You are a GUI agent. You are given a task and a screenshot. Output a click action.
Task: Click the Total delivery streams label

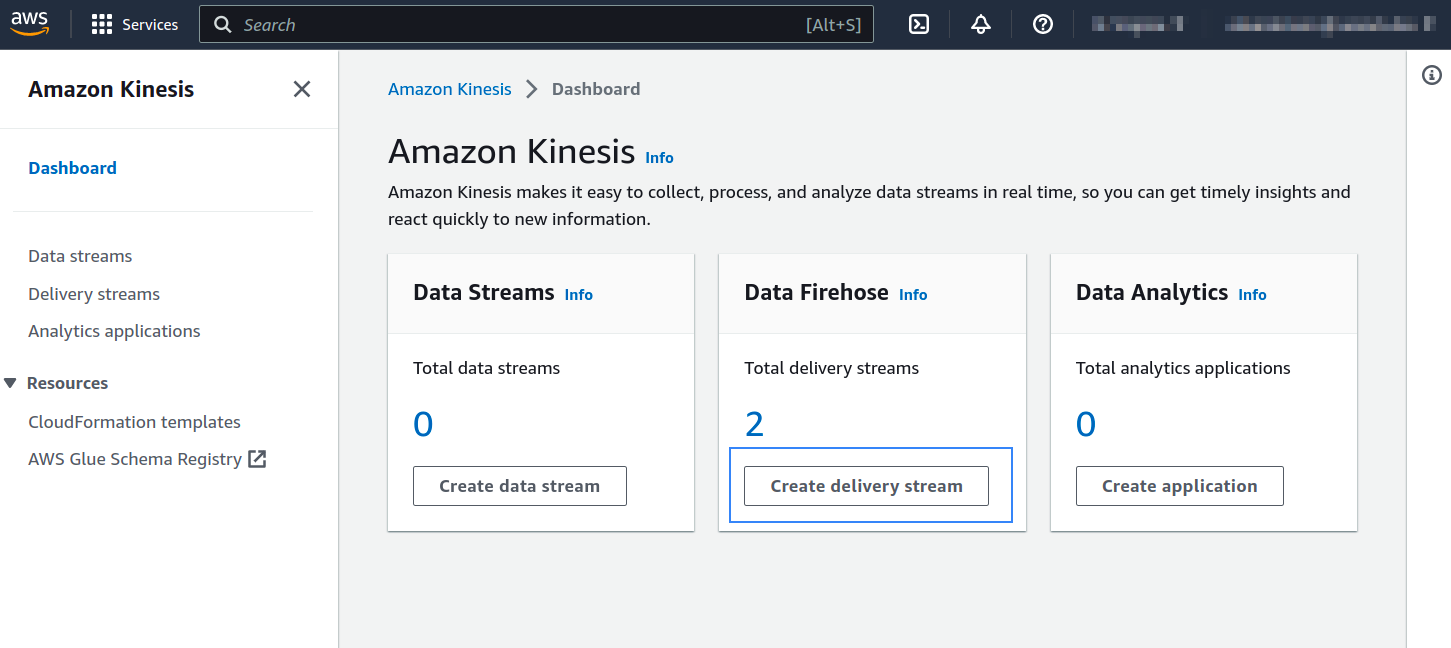pos(831,368)
